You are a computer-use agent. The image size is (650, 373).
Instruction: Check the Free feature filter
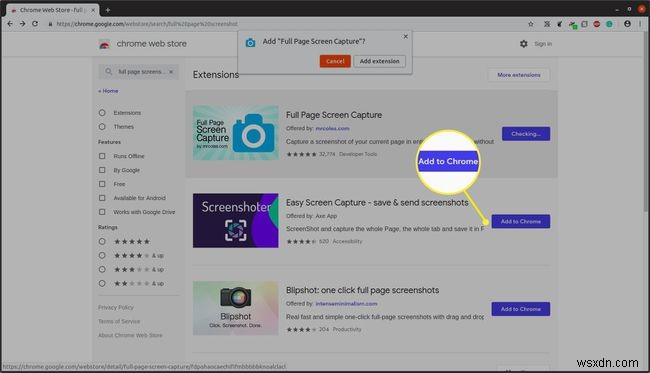[x=102, y=184]
